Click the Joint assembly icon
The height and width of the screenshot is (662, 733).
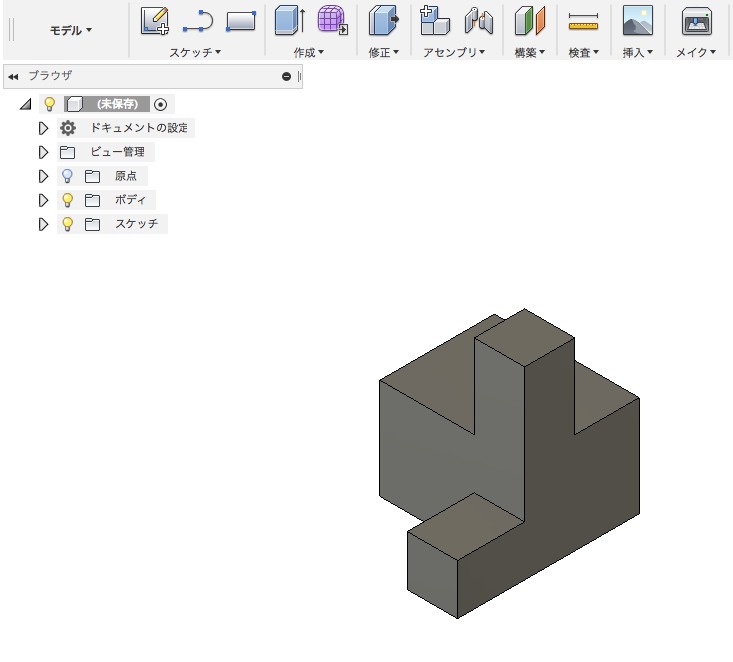(x=479, y=20)
